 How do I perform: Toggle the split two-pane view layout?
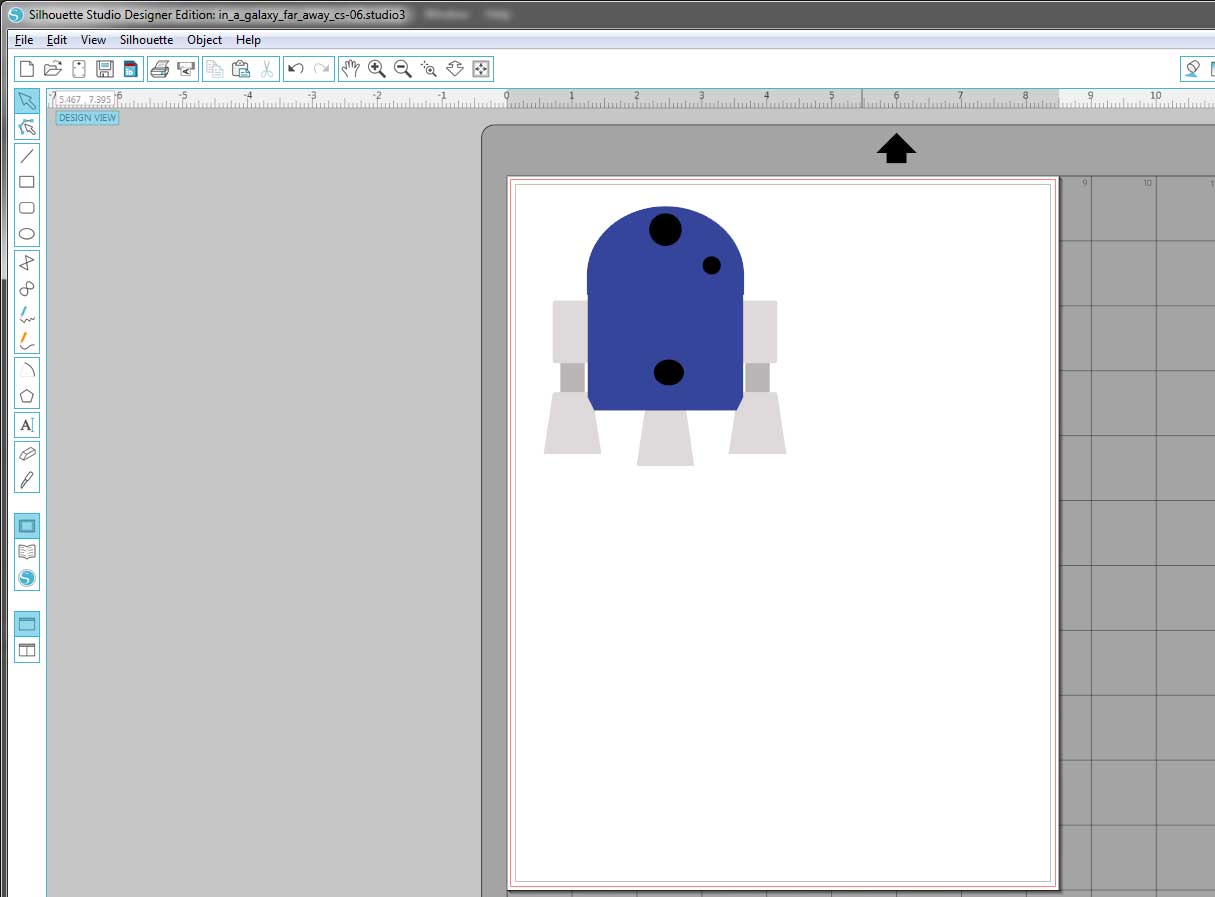tap(27, 650)
